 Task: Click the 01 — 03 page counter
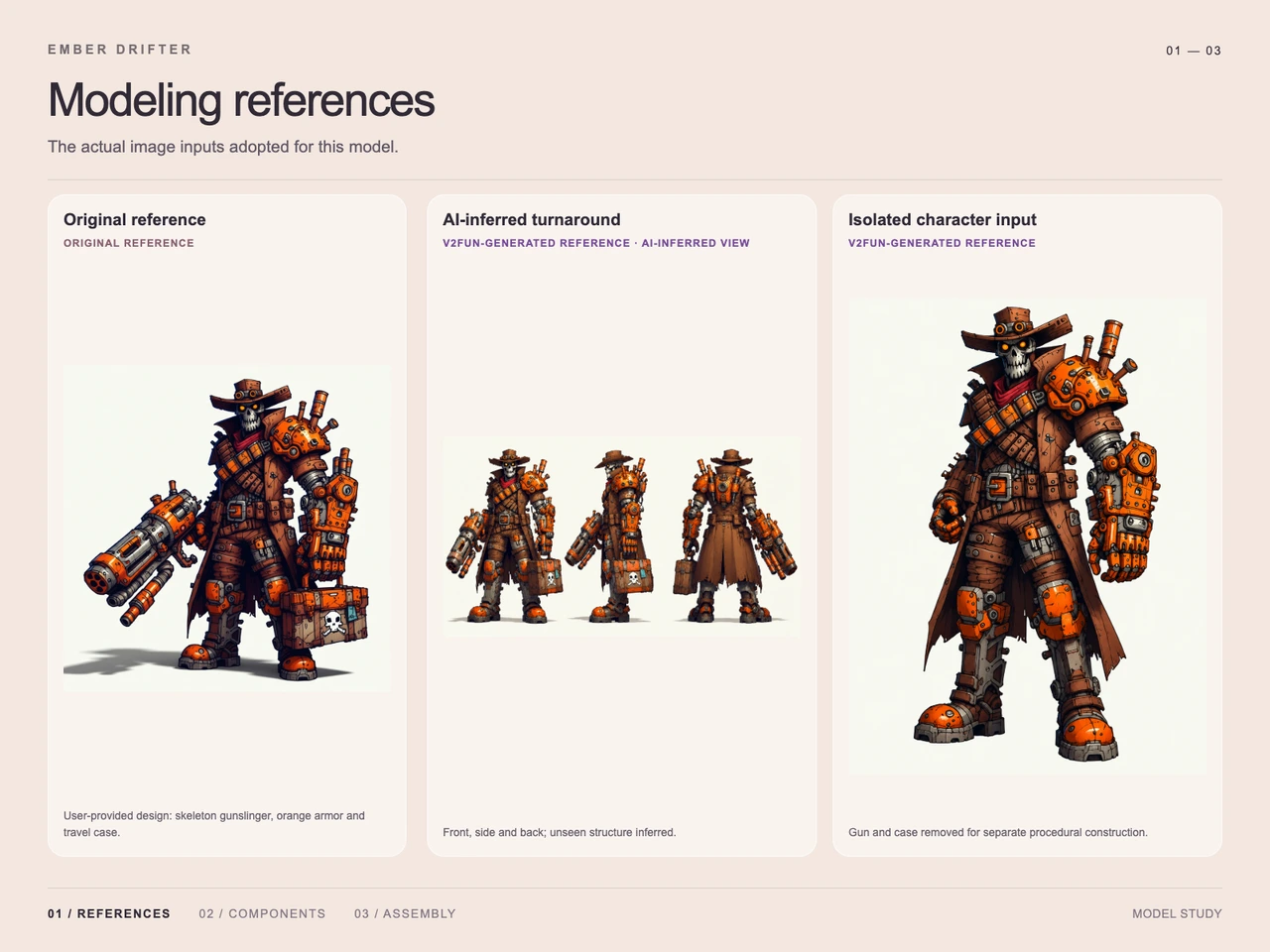pyautogui.click(x=1194, y=51)
